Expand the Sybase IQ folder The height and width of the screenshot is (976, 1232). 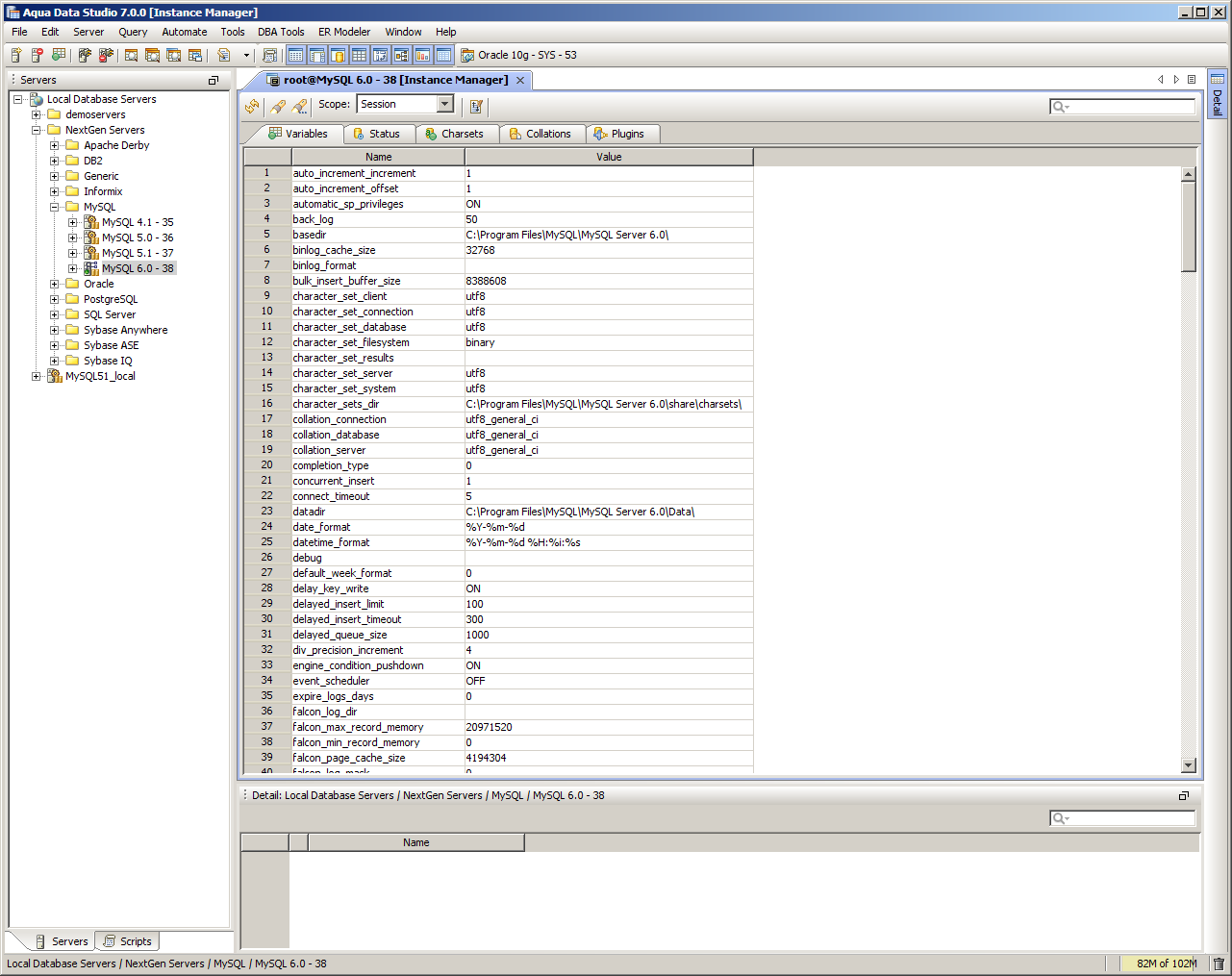point(55,361)
